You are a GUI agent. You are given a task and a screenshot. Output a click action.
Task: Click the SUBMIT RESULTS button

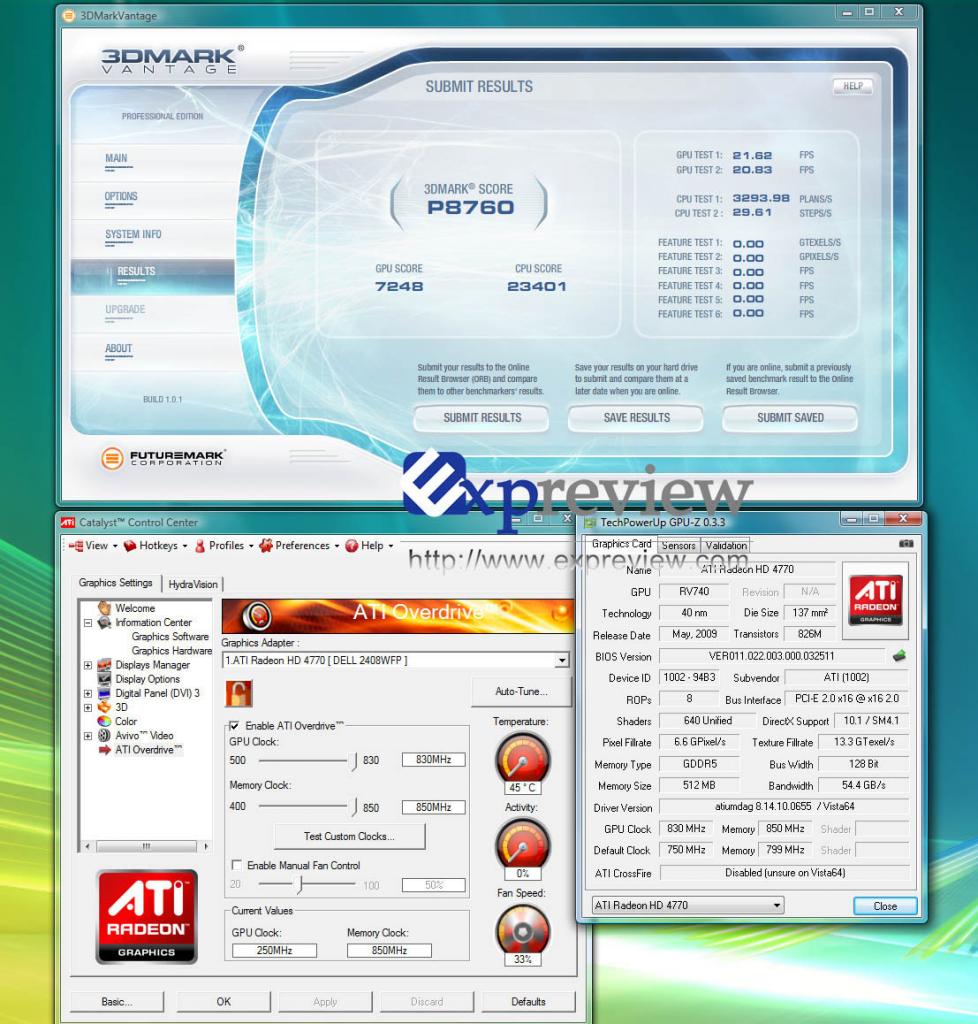(x=481, y=418)
